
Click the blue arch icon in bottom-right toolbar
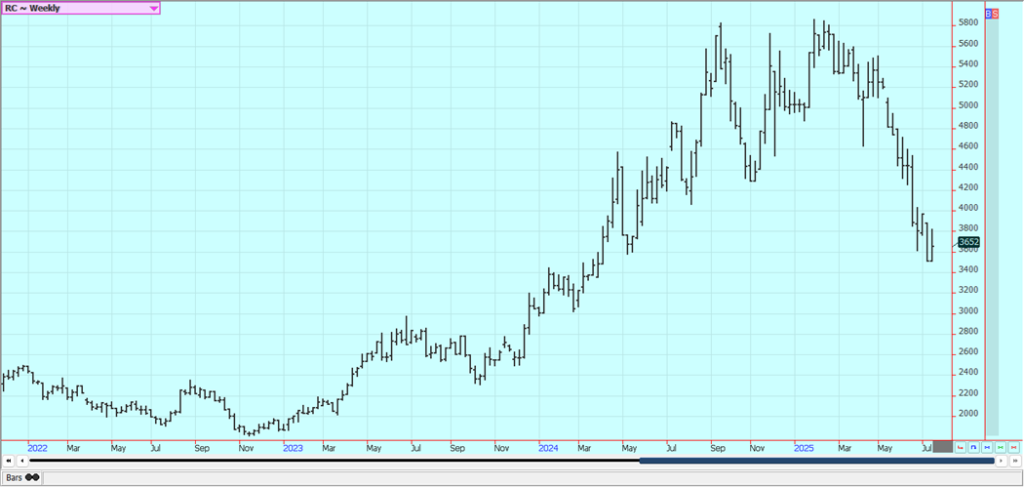coord(973,447)
